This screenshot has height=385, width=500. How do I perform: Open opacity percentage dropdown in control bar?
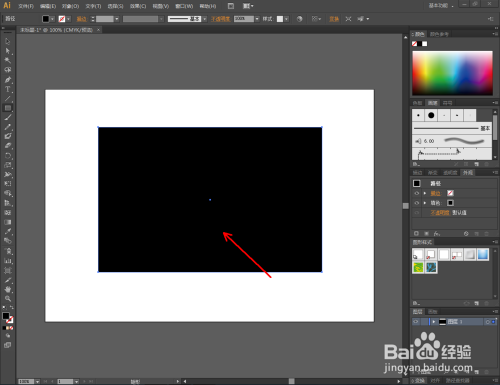(x=257, y=19)
